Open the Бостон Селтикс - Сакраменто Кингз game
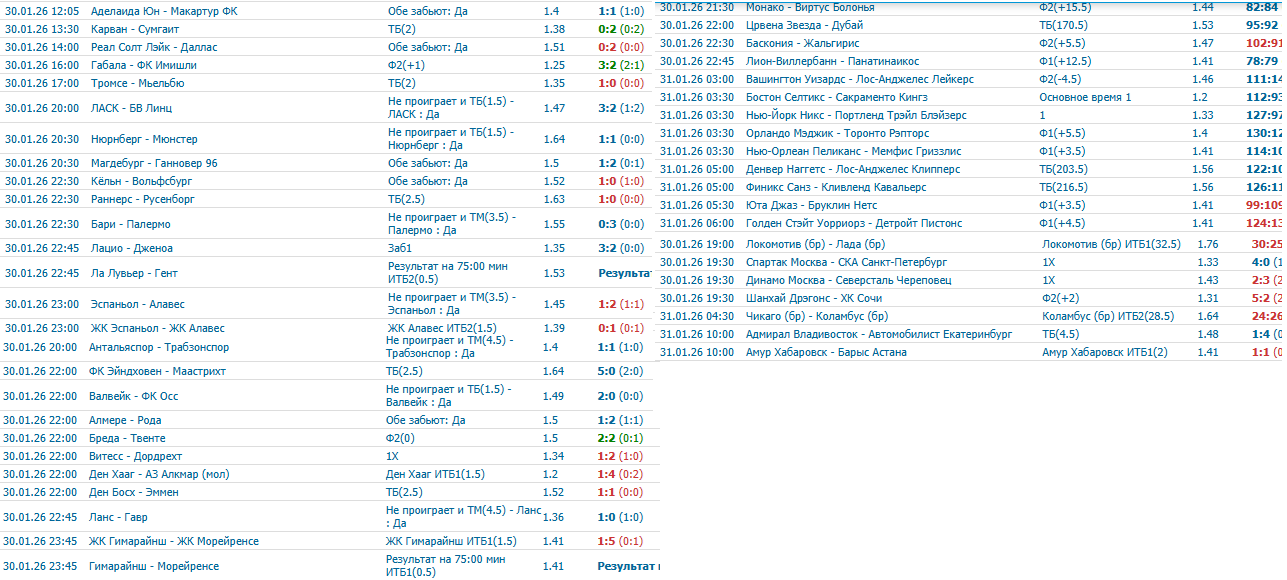This screenshot has width=1287, height=580. click(836, 97)
